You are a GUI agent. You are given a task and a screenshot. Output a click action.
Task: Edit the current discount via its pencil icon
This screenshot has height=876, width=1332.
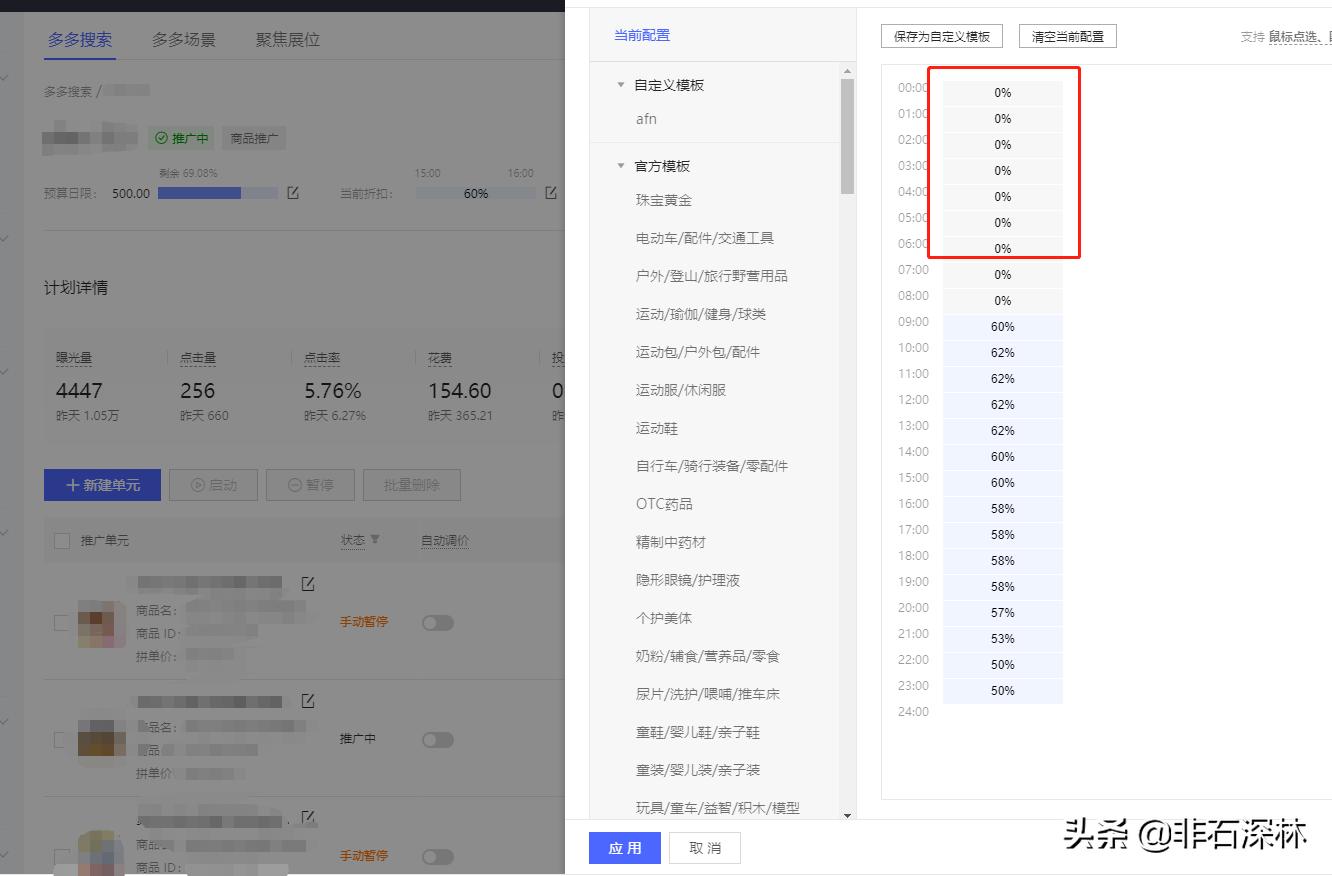pos(551,193)
